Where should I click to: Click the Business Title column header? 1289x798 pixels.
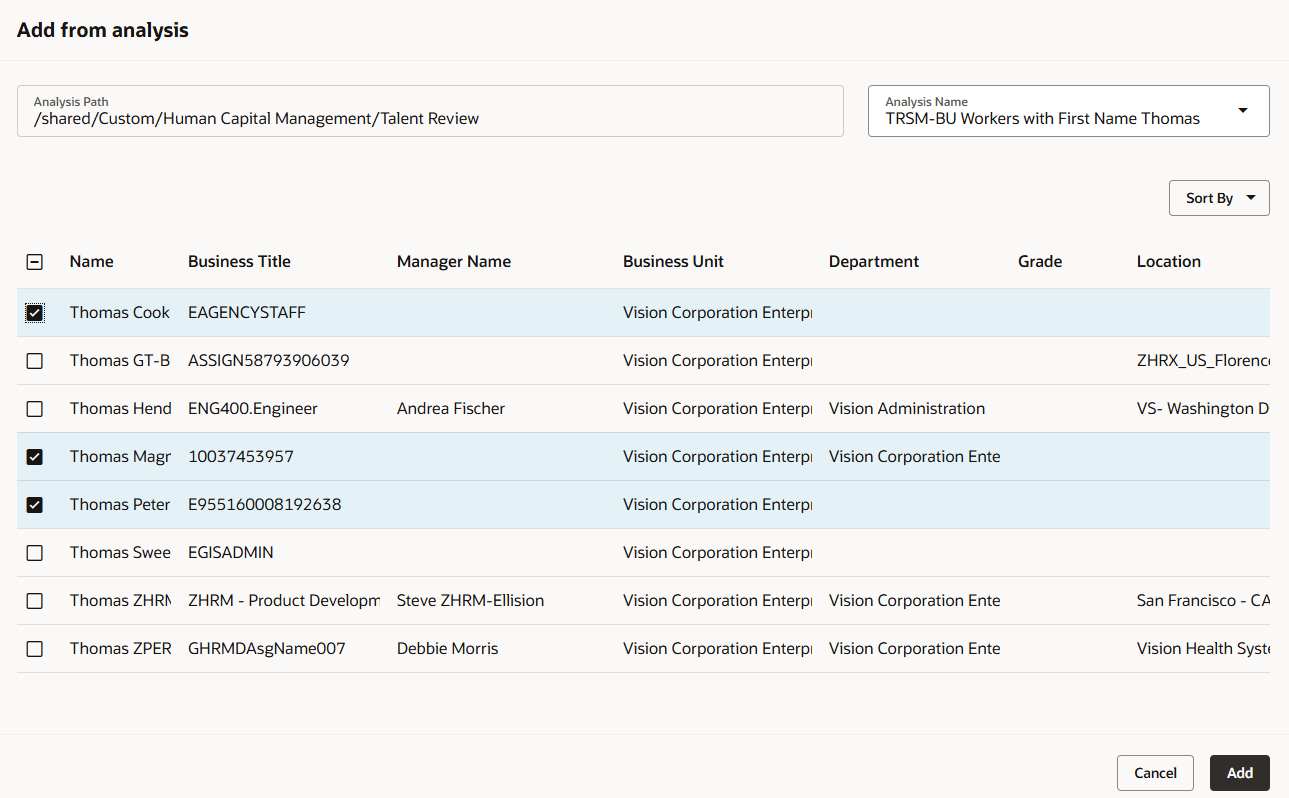click(x=239, y=261)
